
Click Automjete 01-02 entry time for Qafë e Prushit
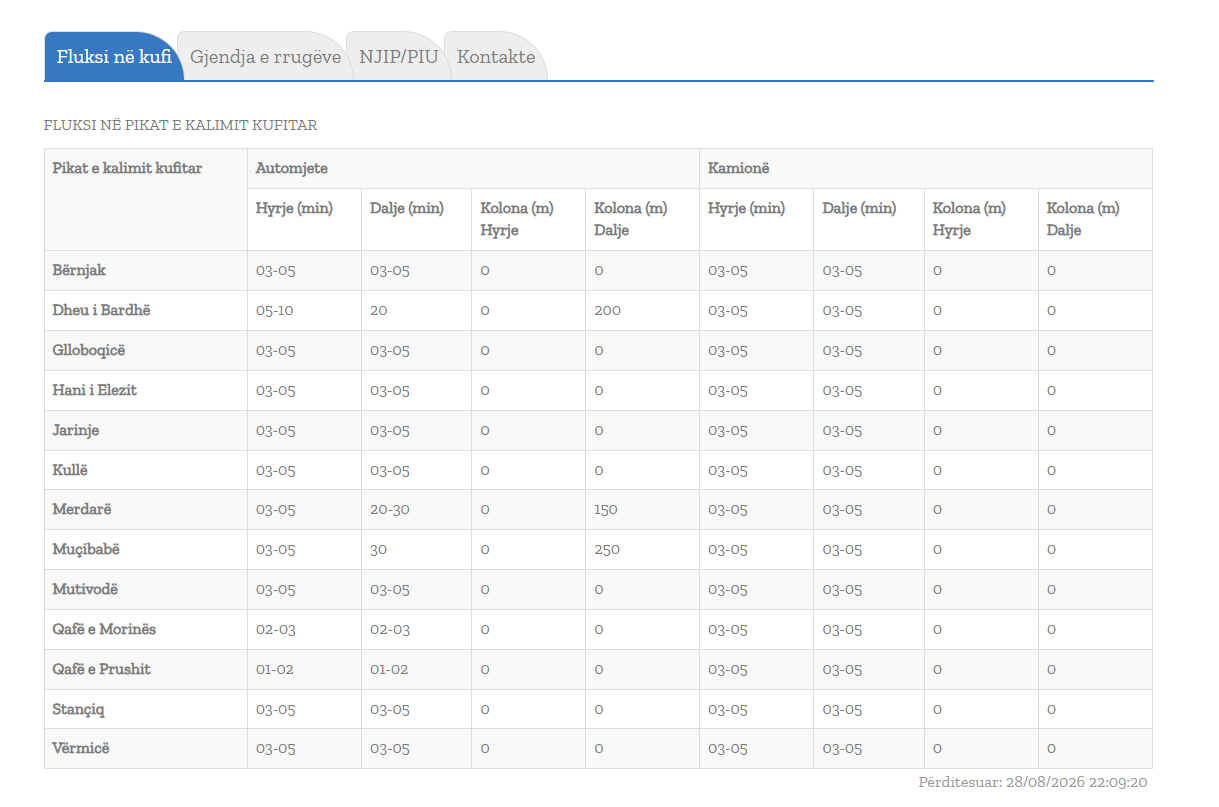[275, 669]
